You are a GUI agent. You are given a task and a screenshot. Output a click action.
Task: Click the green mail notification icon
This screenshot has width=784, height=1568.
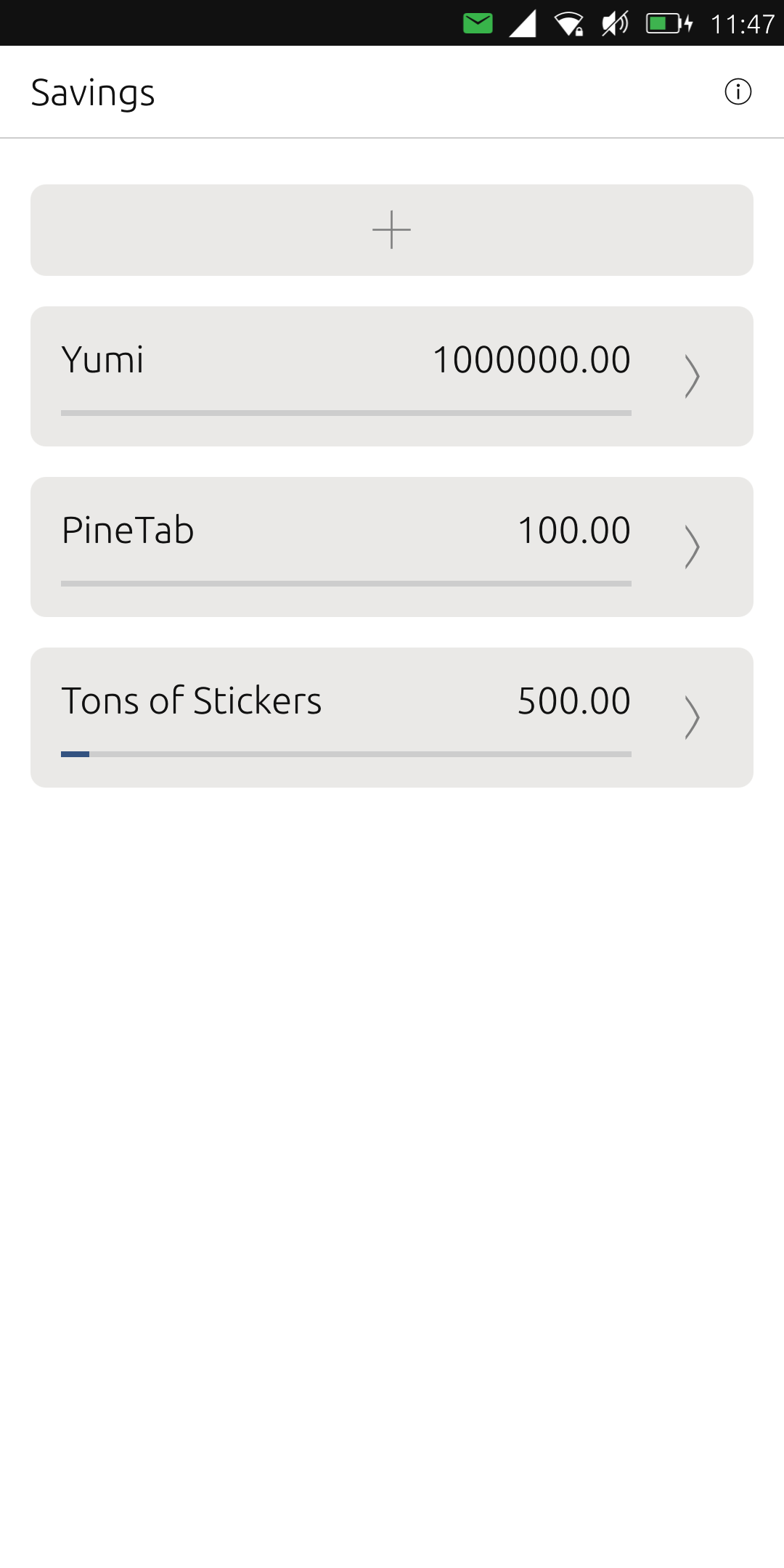click(478, 23)
